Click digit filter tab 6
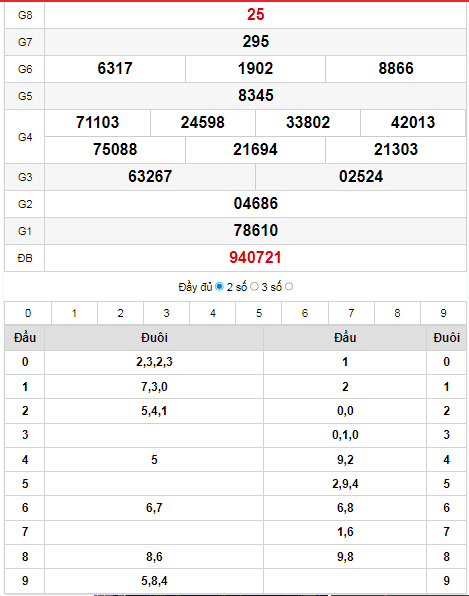The image size is (469, 596). pos(305,313)
